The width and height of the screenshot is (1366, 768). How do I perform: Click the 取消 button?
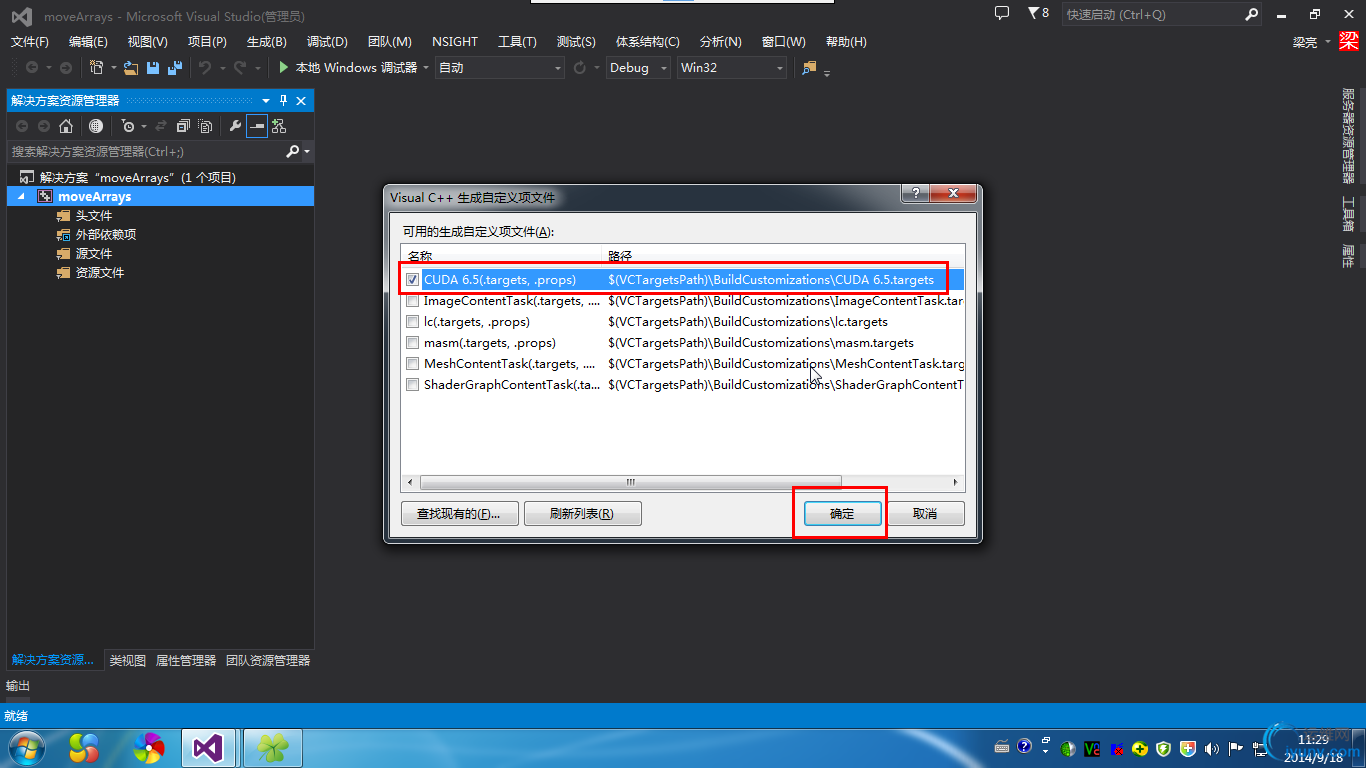click(x=925, y=513)
